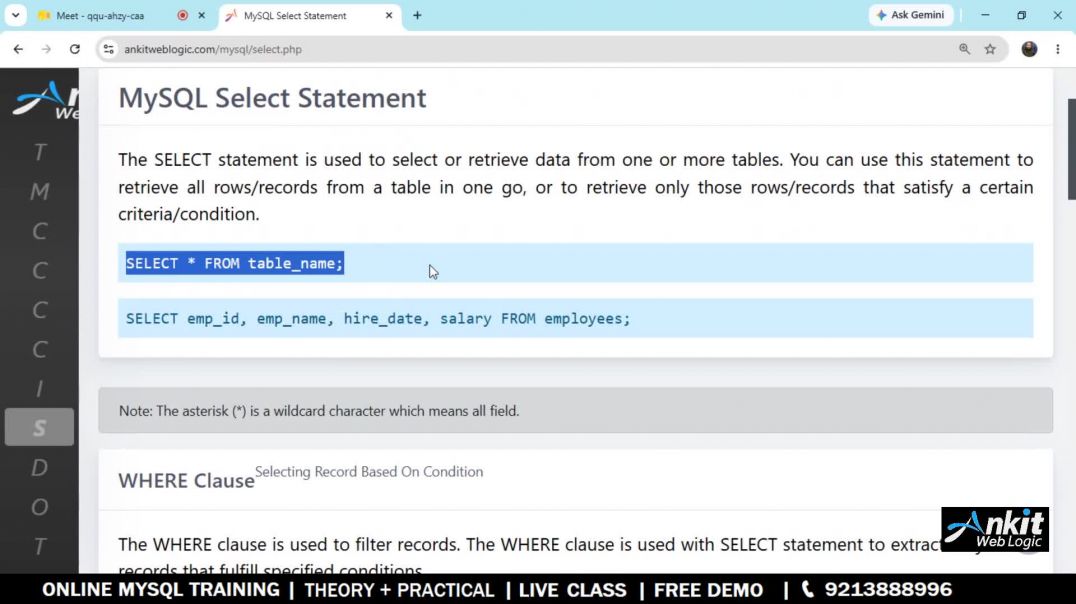The width and height of the screenshot is (1076, 604).
Task: Open the Chrome profile avatar
Action: 1029,49
